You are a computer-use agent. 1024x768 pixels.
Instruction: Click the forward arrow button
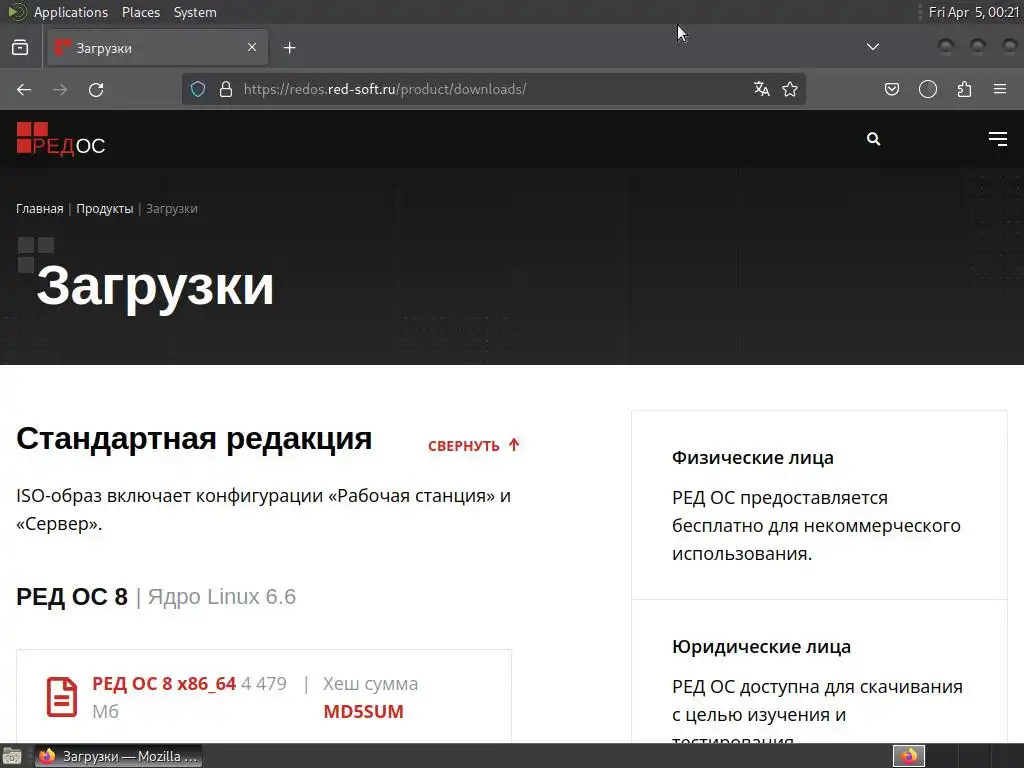(60, 89)
